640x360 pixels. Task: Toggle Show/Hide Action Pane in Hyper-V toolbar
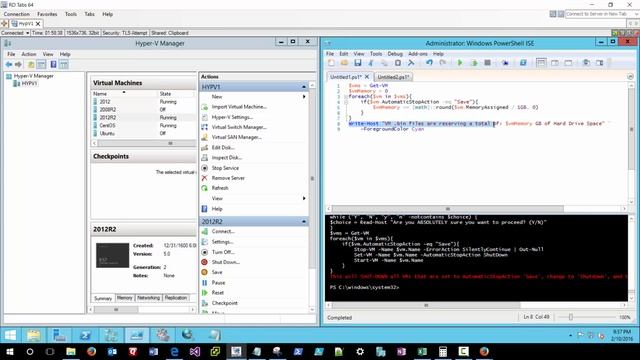(x=64, y=64)
